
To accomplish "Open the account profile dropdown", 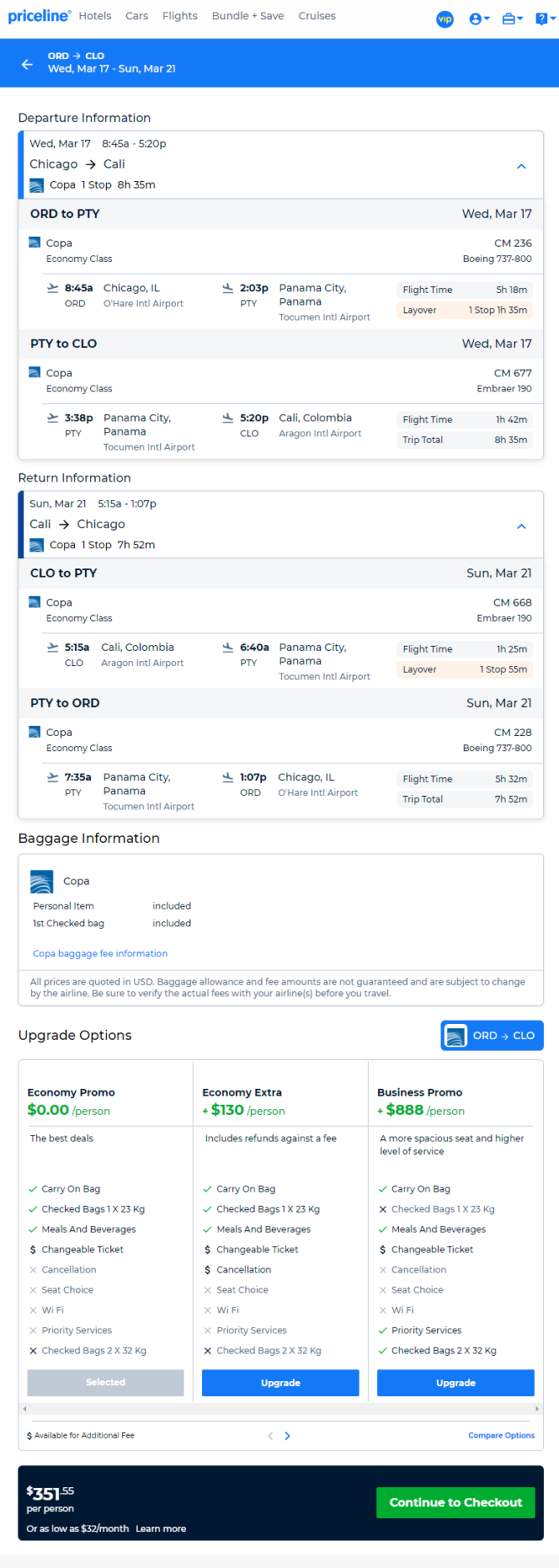I will (x=479, y=18).
